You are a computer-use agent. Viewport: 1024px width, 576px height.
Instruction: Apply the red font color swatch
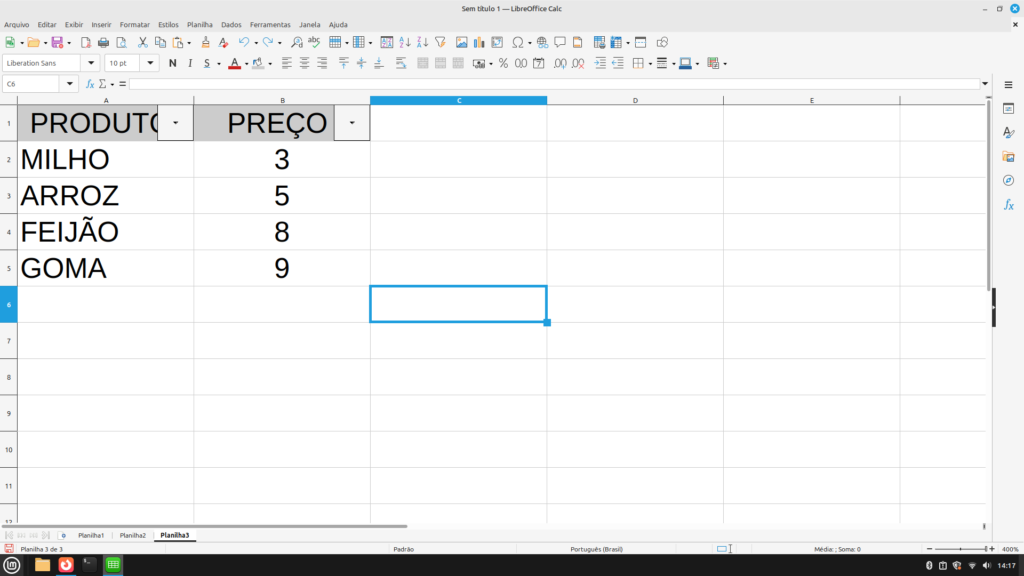click(233, 63)
